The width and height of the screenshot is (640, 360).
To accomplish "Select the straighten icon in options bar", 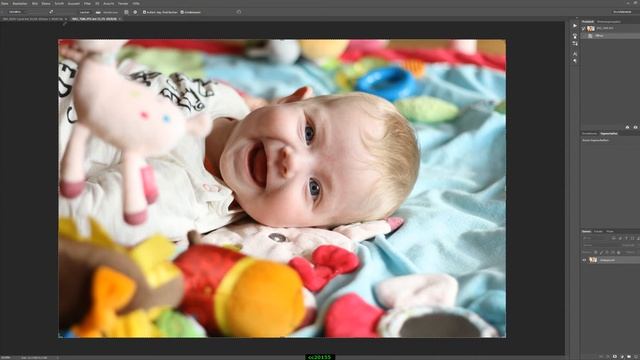I will tap(98, 12).
